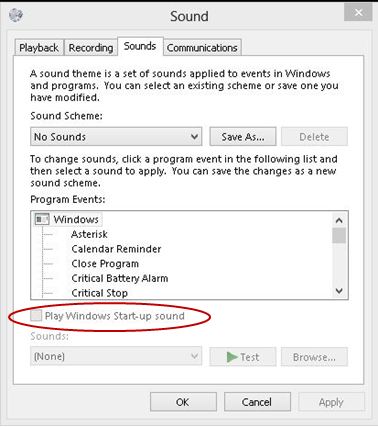Click the Browse... button
Viewport: 378px width, 427px height.
click(314, 357)
